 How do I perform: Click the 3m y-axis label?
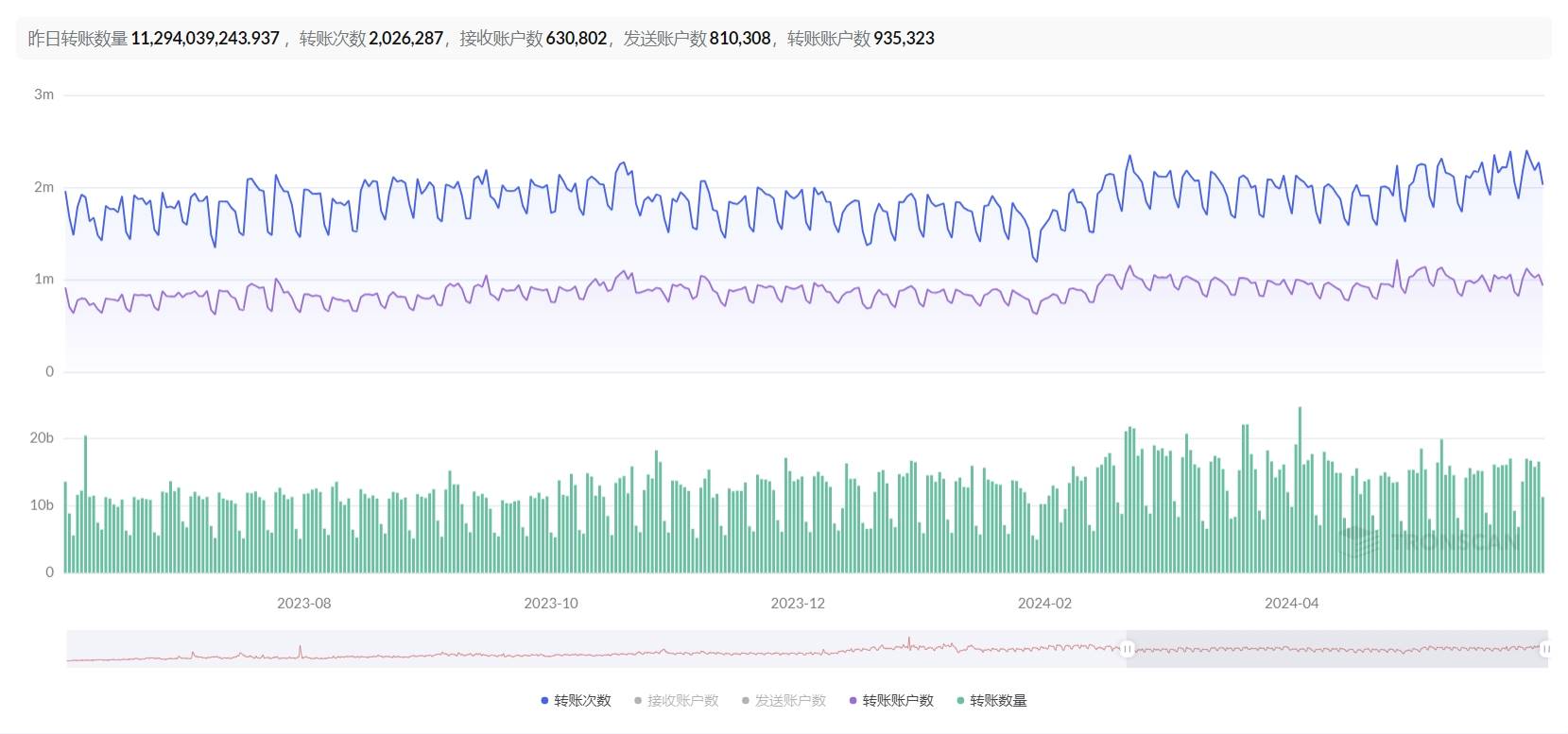(x=43, y=94)
